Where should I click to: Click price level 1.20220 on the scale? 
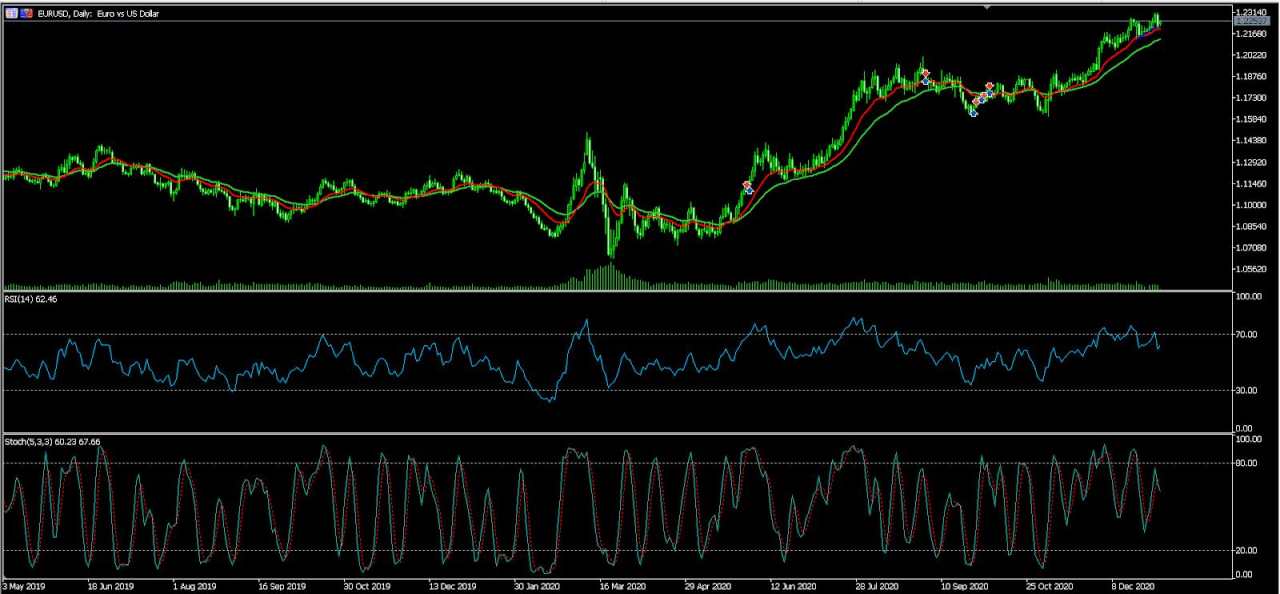pyautogui.click(x=1250, y=55)
